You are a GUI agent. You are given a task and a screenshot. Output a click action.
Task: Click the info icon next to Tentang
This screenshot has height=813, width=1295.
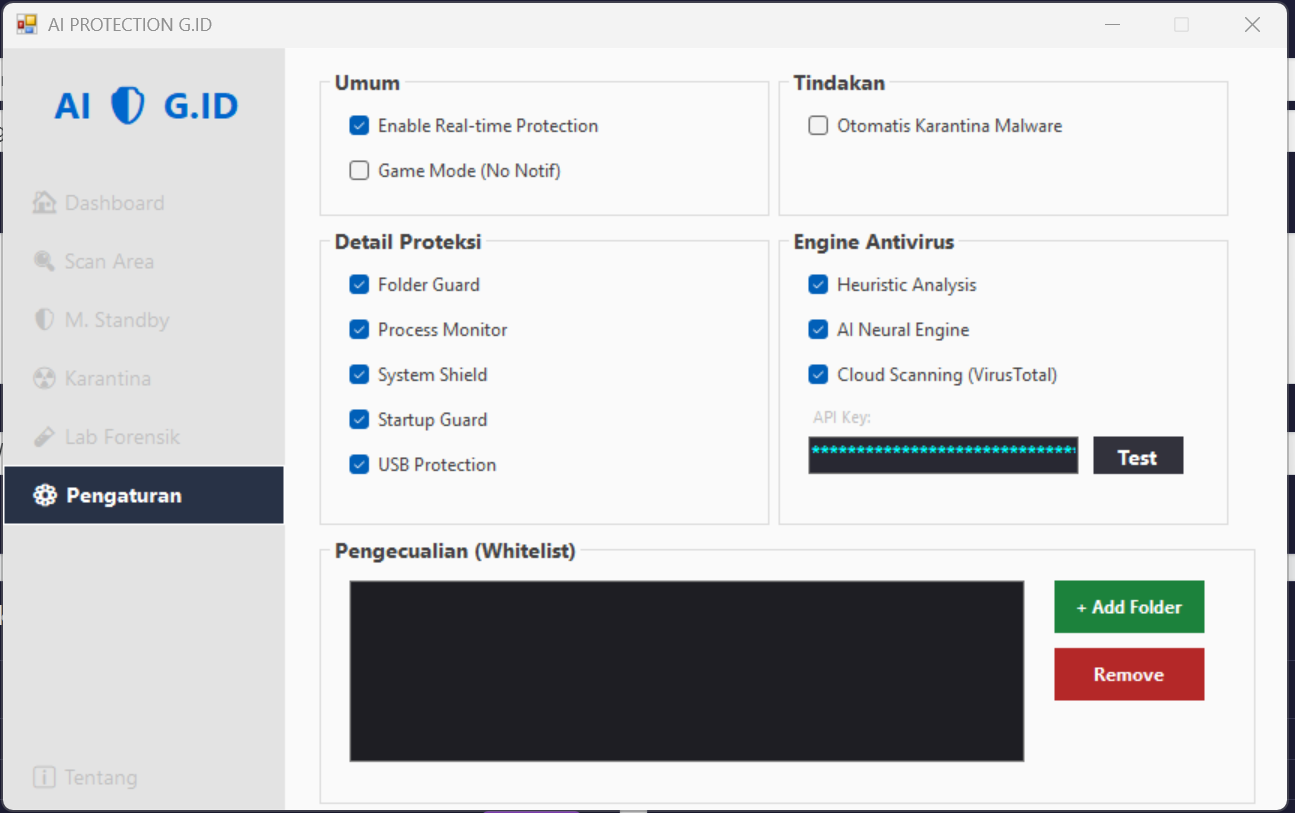[44, 777]
